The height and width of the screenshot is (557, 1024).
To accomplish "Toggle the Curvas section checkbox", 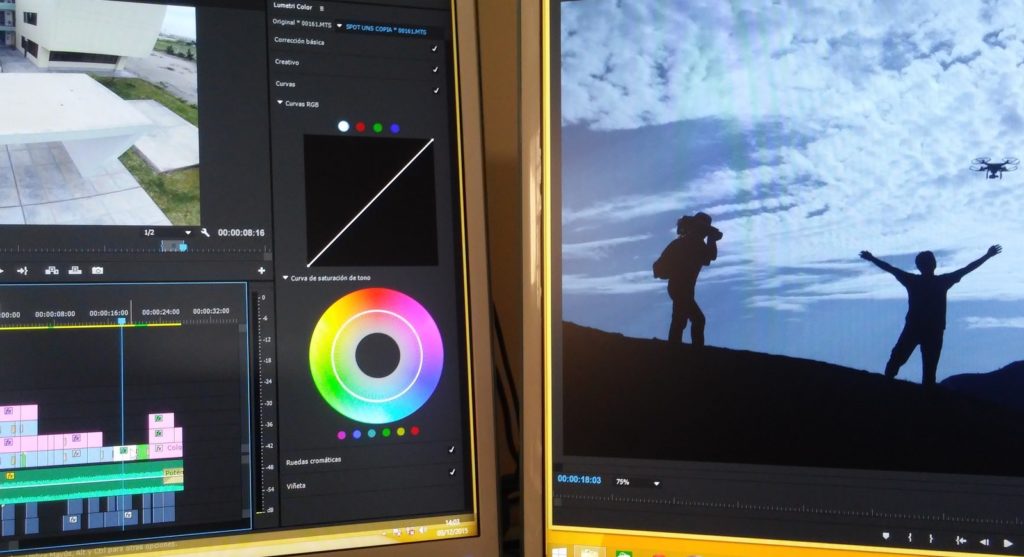I will [437, 90].
